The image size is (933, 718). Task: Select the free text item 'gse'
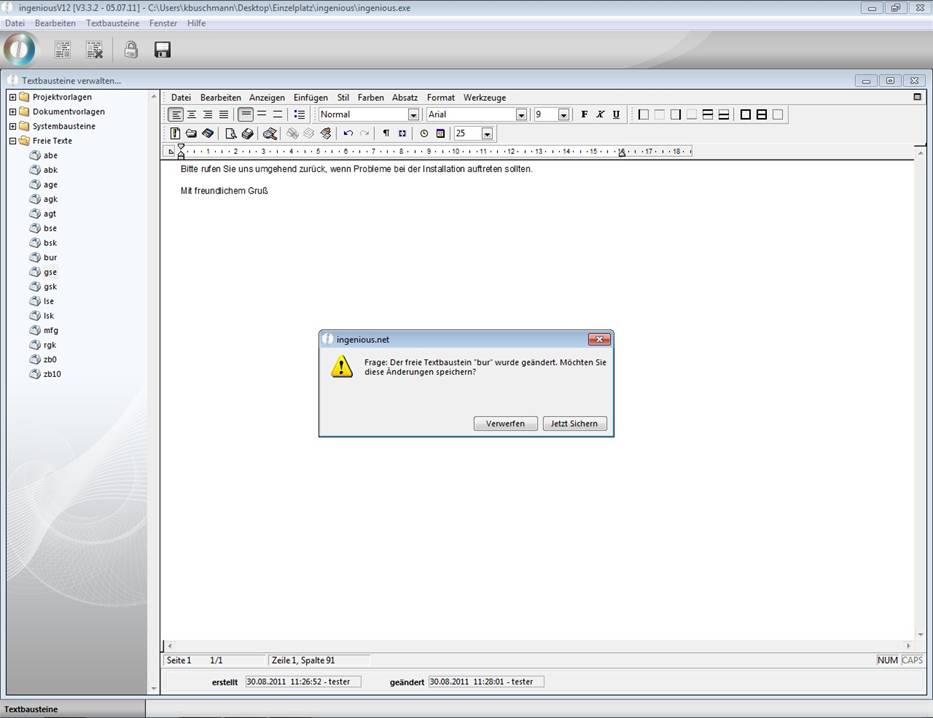pyautogui.click(x=50, y=272)
